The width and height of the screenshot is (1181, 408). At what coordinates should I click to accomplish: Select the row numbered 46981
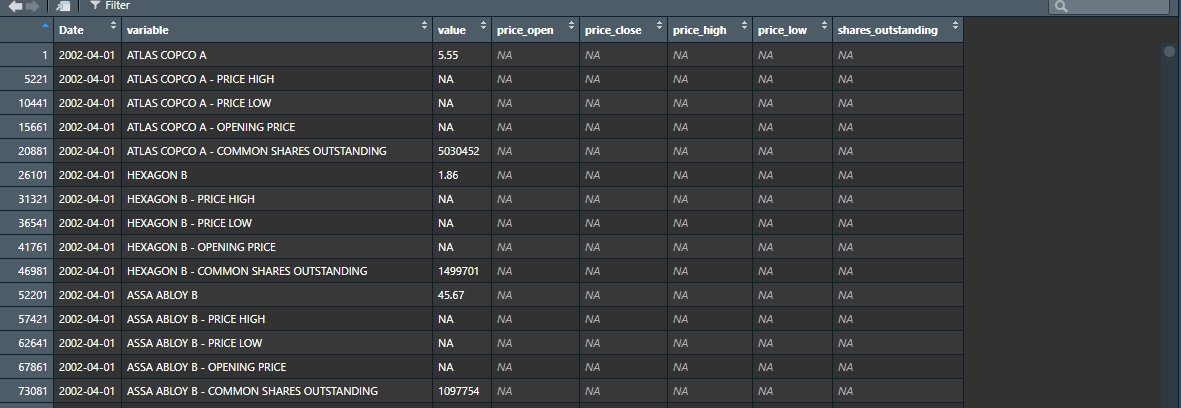pos(27,271)
